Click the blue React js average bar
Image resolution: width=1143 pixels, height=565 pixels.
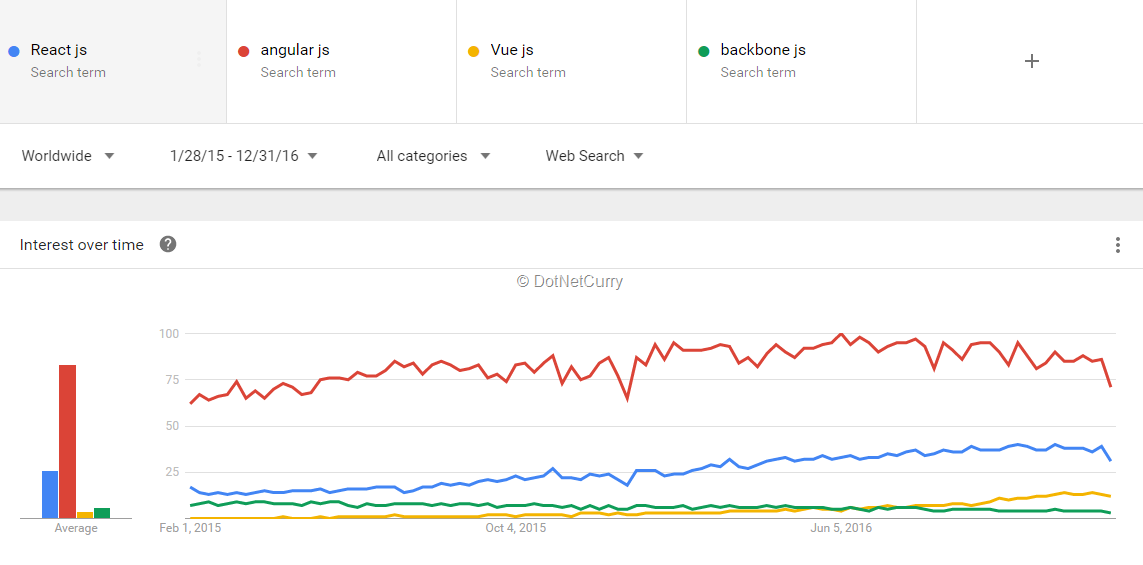point(50,494)
